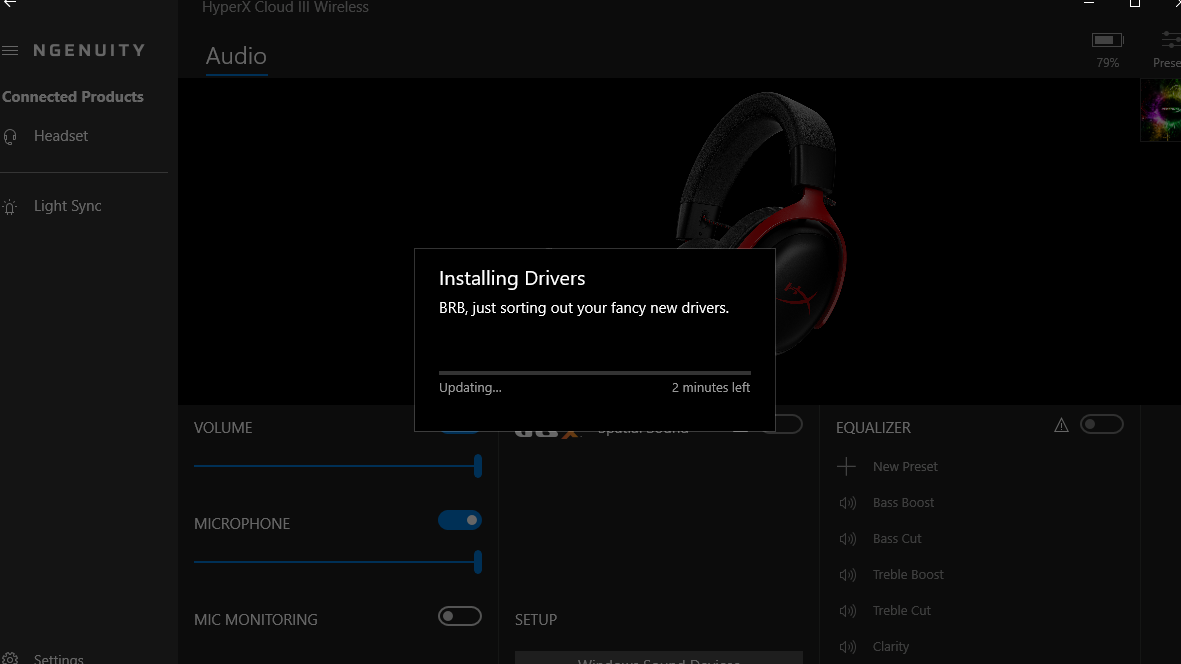Screen dimensions: 1181x664
Task: Select the colorful preset thumbnail
Action: pos(1161,110)
